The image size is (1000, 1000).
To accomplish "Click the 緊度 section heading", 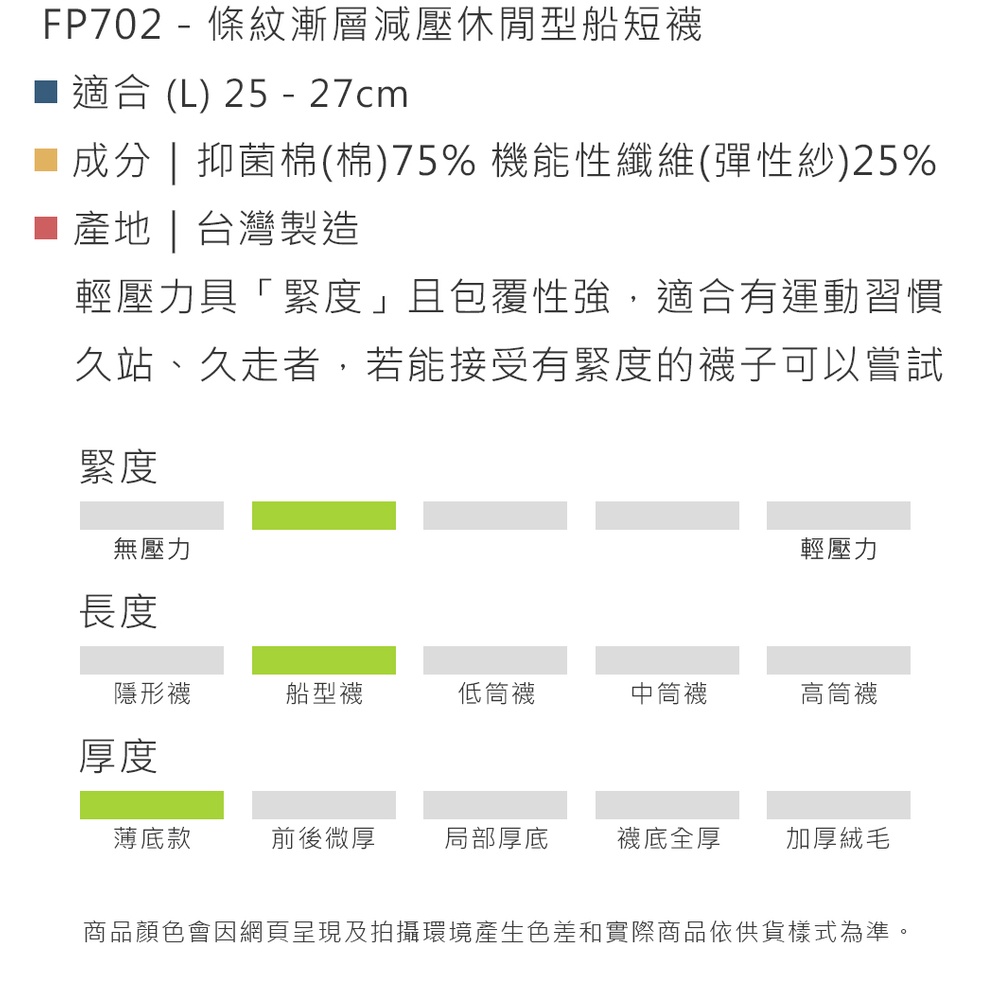I will tap(118, 467).
